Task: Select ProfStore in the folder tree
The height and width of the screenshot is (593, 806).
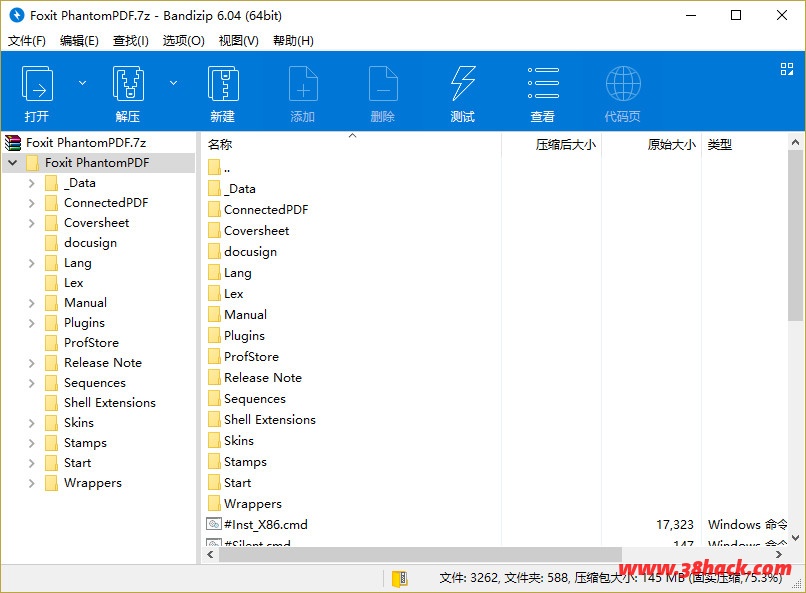Action: 91,343
